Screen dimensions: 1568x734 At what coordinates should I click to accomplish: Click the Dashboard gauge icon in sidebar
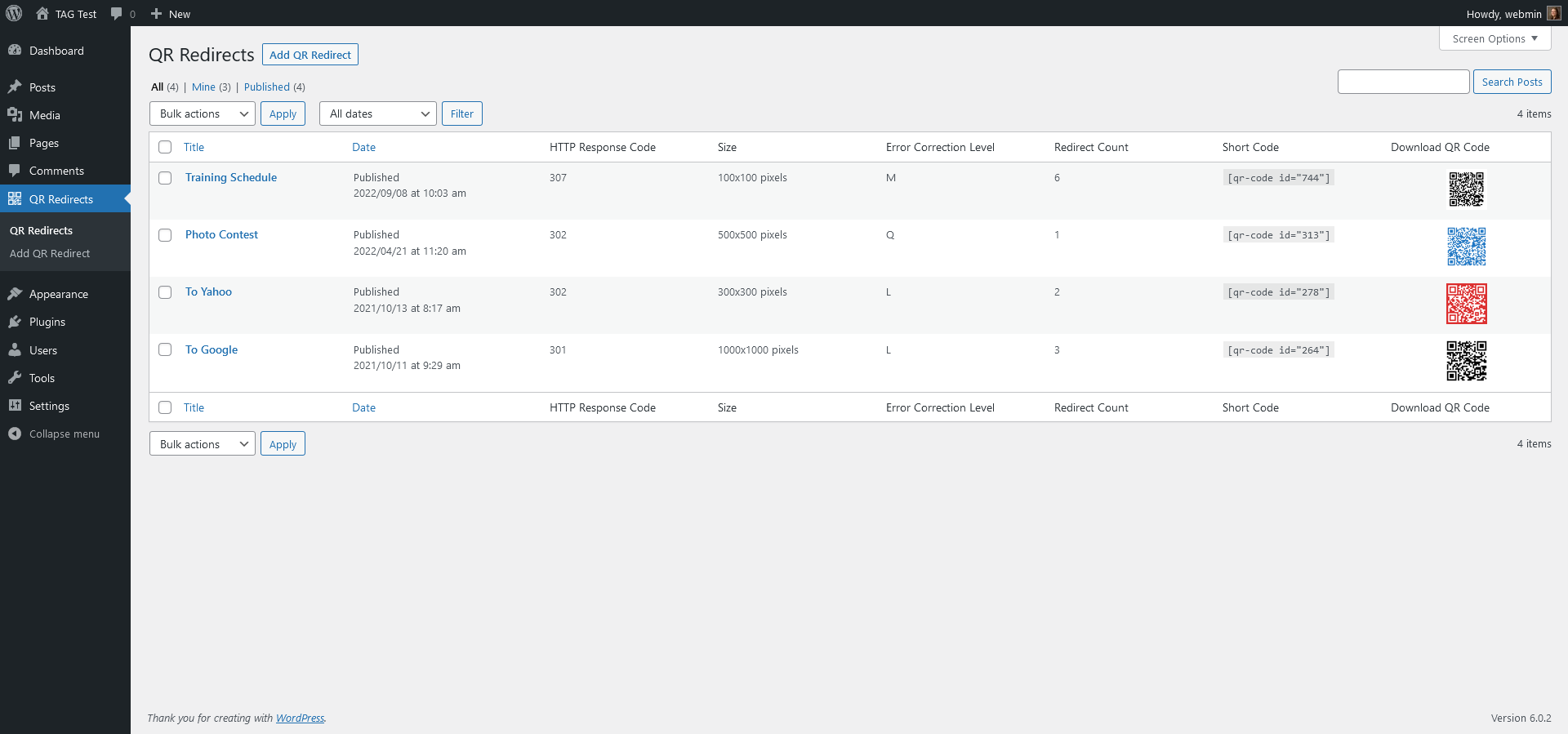15,51
